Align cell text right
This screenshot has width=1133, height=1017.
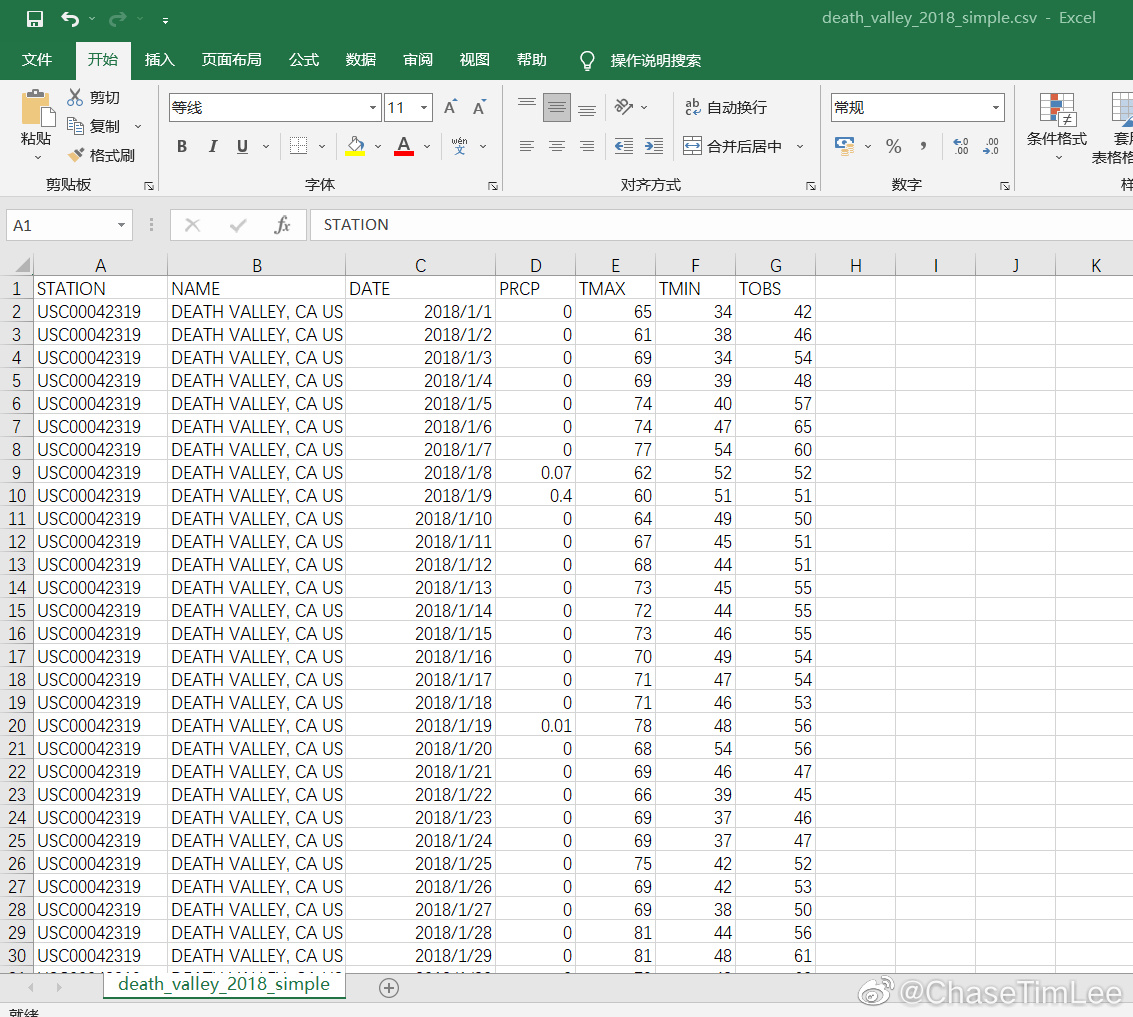[587, 147]
